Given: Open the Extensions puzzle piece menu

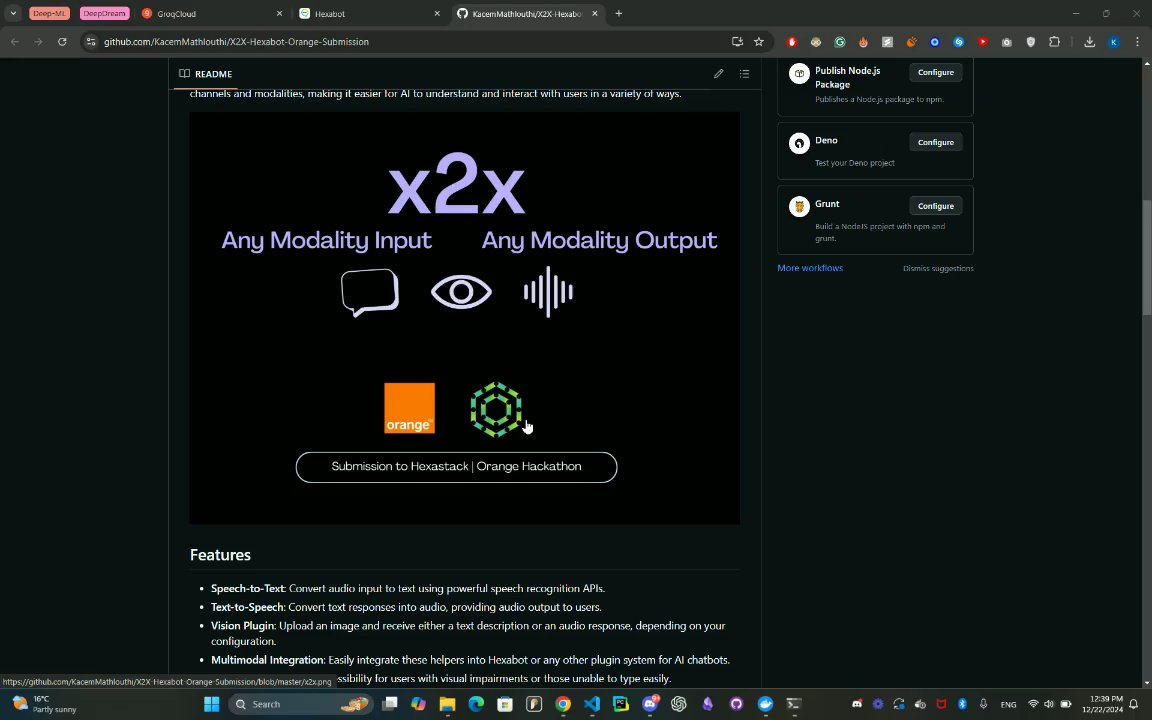Looking at the screenshot, I should click(x=1054, y=42).
